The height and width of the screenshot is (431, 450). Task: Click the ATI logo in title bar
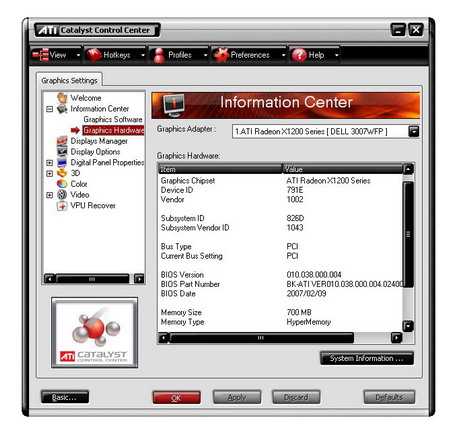(48, 30)
